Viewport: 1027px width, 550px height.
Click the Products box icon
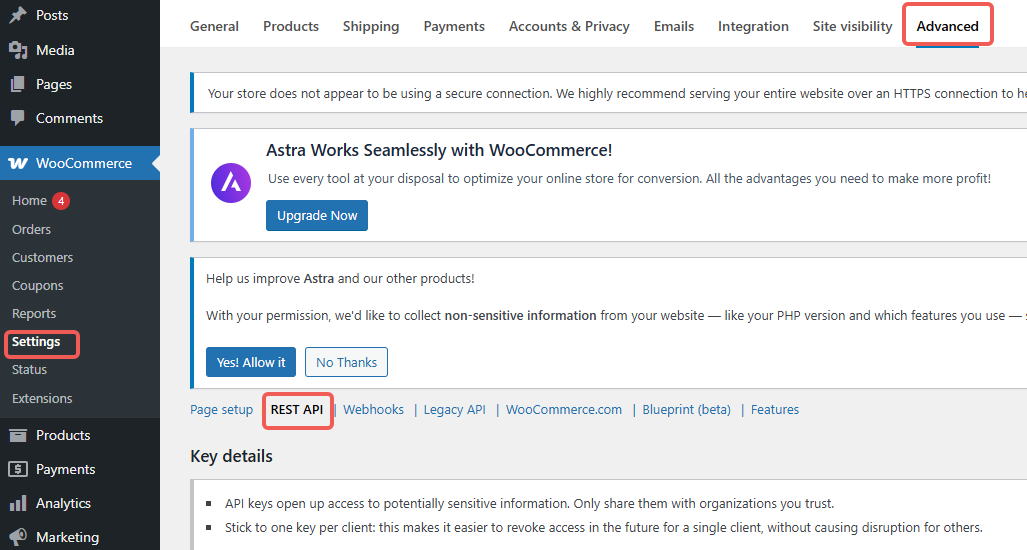(x=18, y=435)
